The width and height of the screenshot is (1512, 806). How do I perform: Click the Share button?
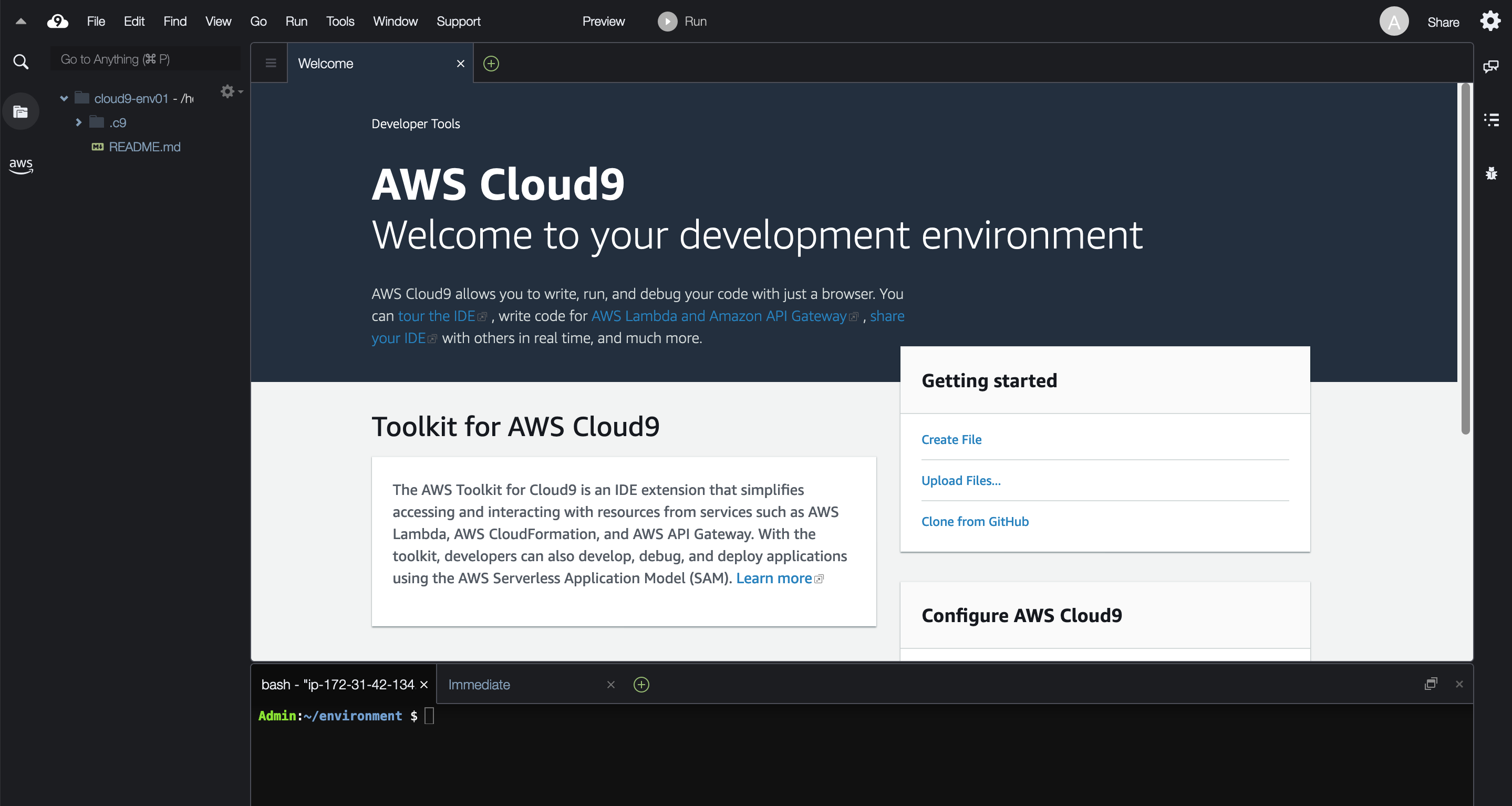(1443, 22)
